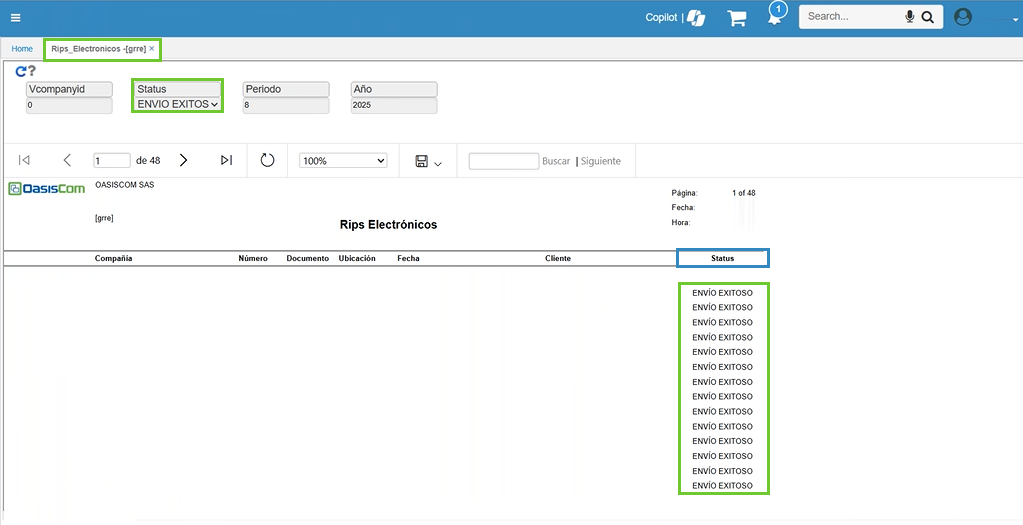The image size is (1023, 525).
Task: Open the hamburger main menu
Action: coord(15,17)
